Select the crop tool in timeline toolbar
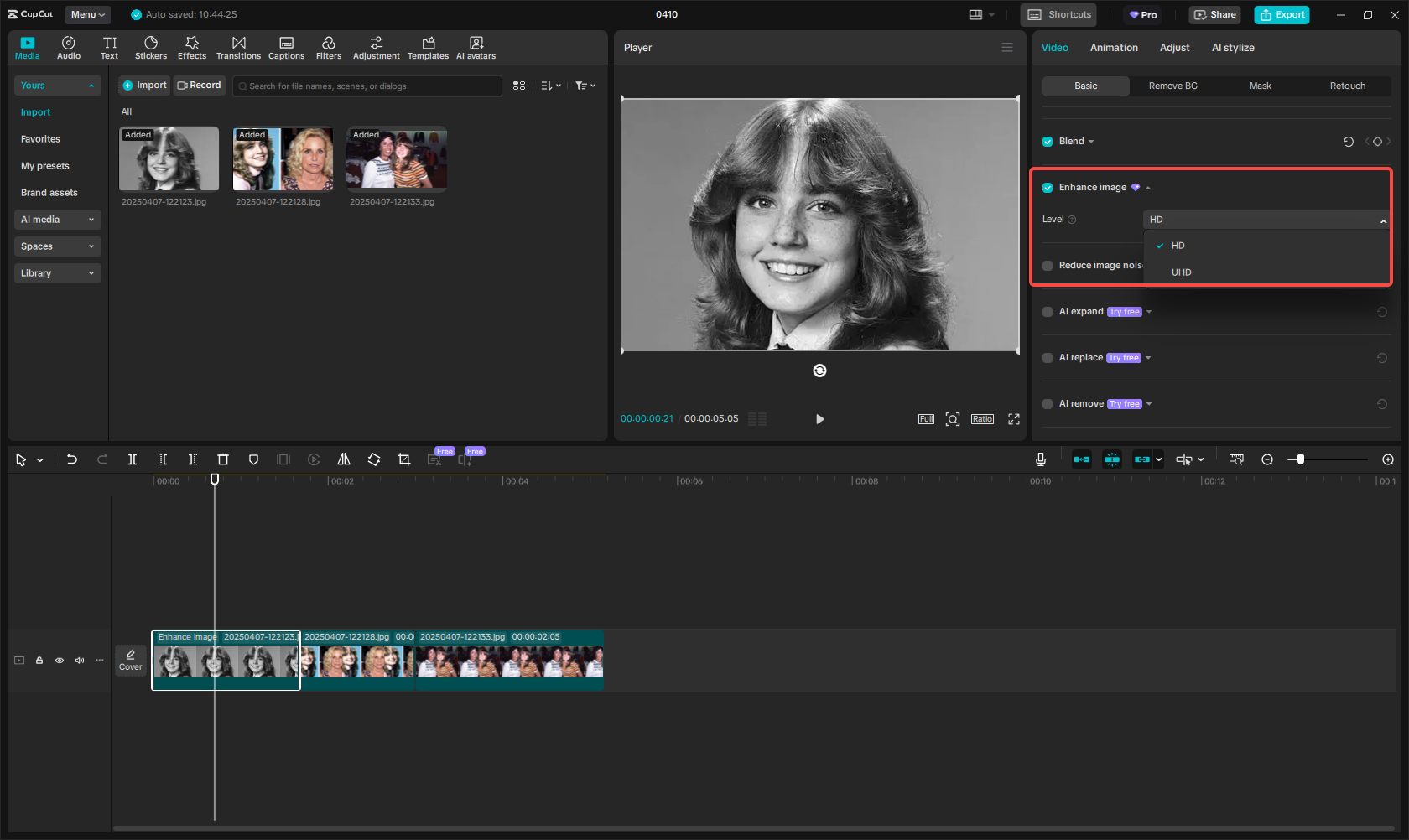 coord(404,459)
